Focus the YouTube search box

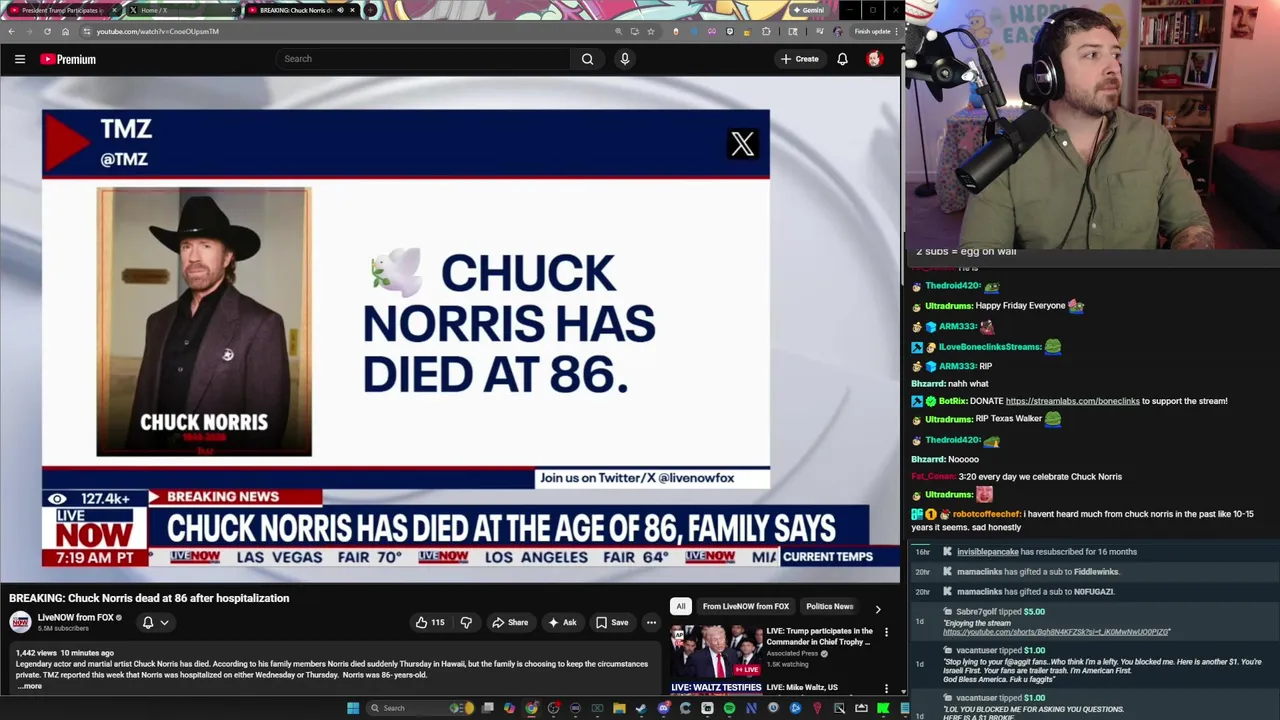coord(423,59)
